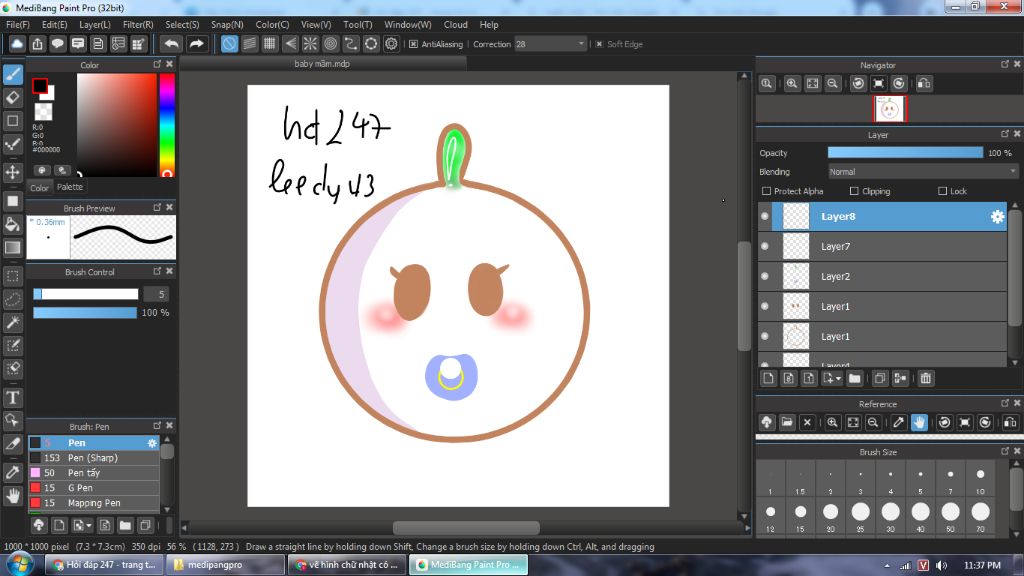Viewport: 1024px width, 576px height.
Task: Zoom out using Navigator magnifier minus
Action: pos(832,84)
